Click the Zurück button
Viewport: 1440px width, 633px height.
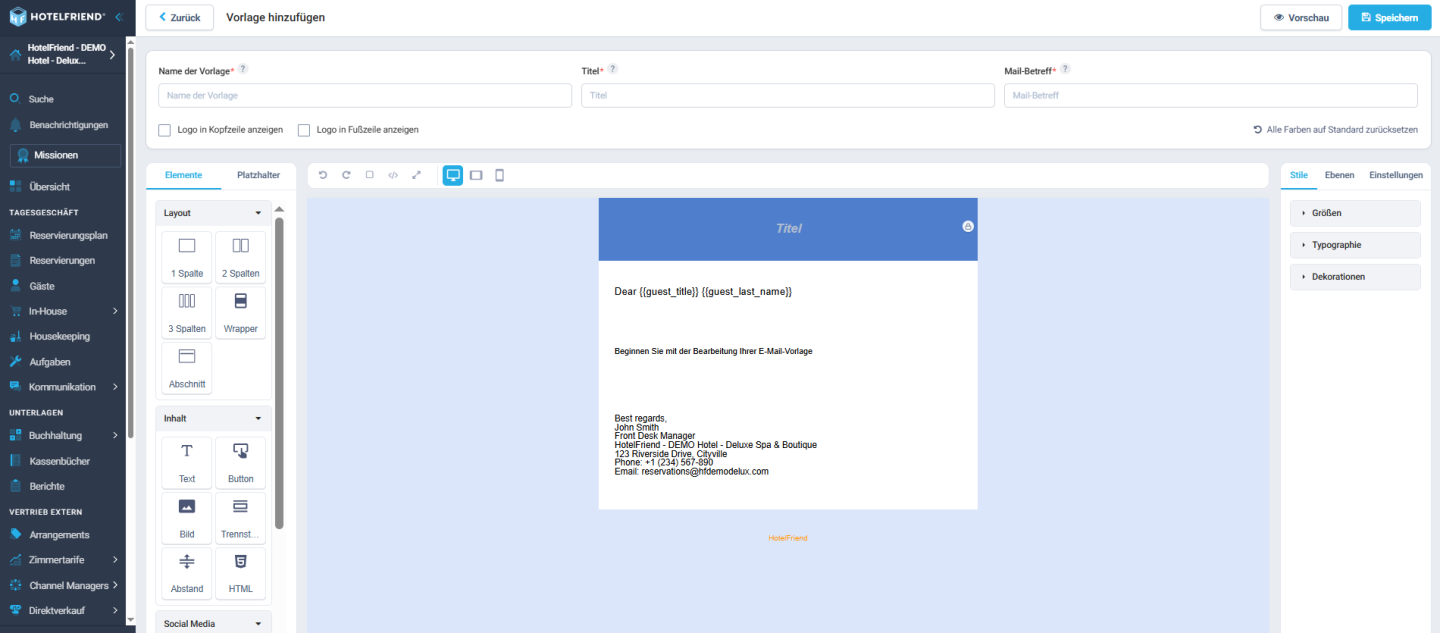(179, 18)
